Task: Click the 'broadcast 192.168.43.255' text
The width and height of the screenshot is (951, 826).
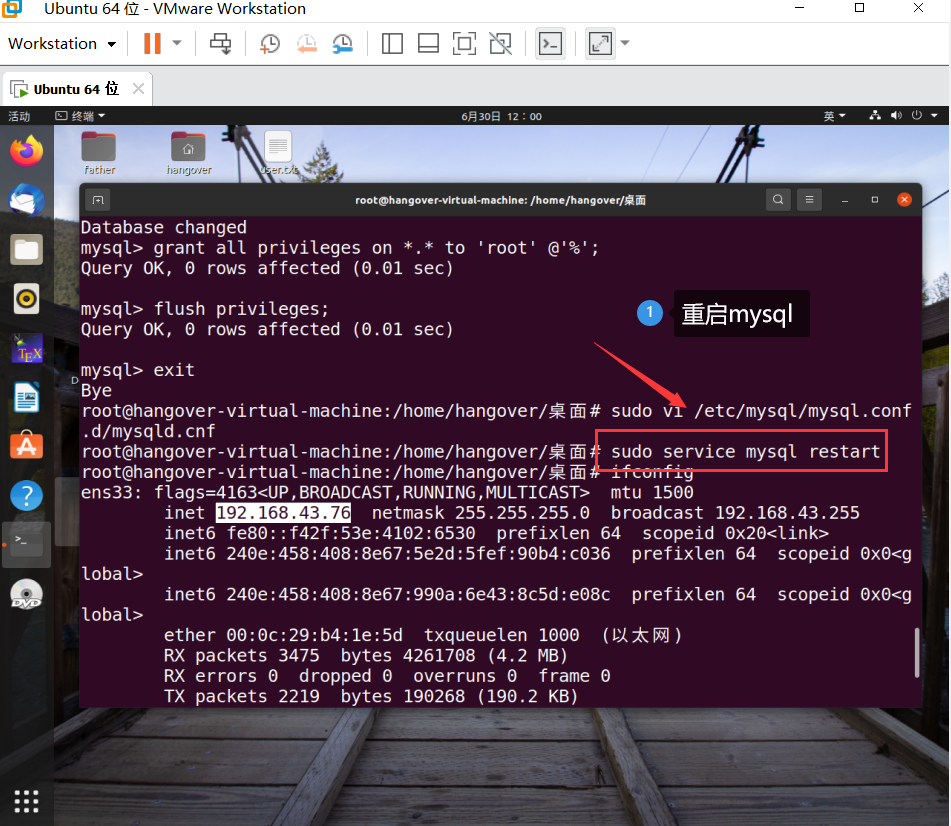Action: [x=735, y=513]
